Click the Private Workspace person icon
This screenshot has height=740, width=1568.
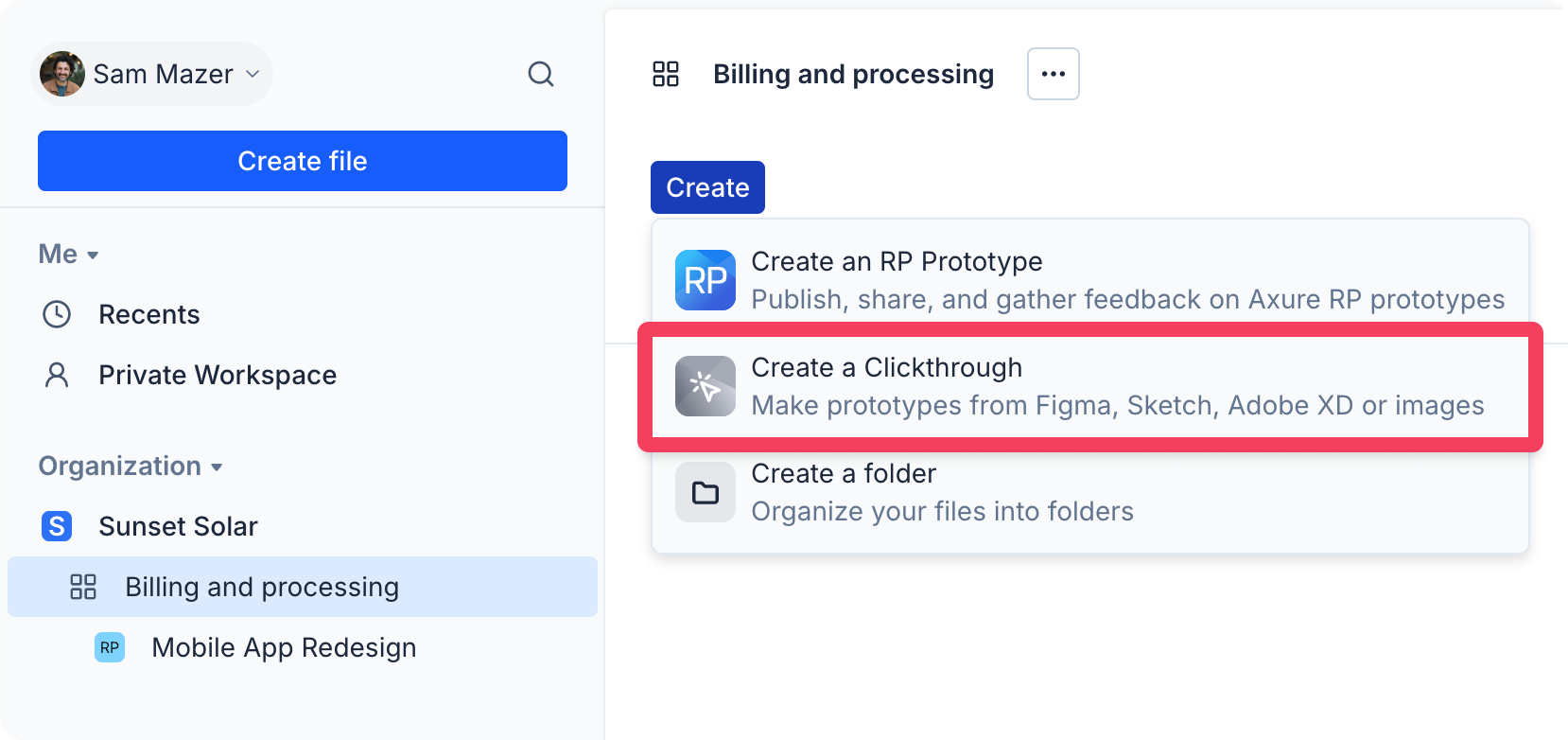pos(57,375)
